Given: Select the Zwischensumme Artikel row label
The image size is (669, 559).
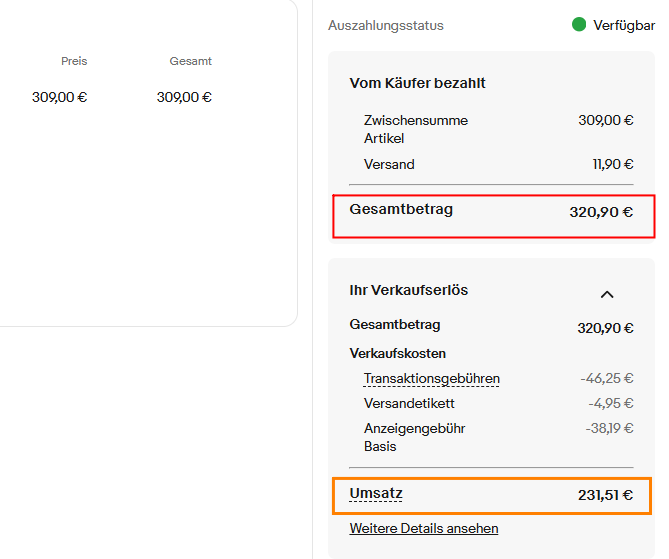Looking at the screenshot, I should tap(416, 129).
